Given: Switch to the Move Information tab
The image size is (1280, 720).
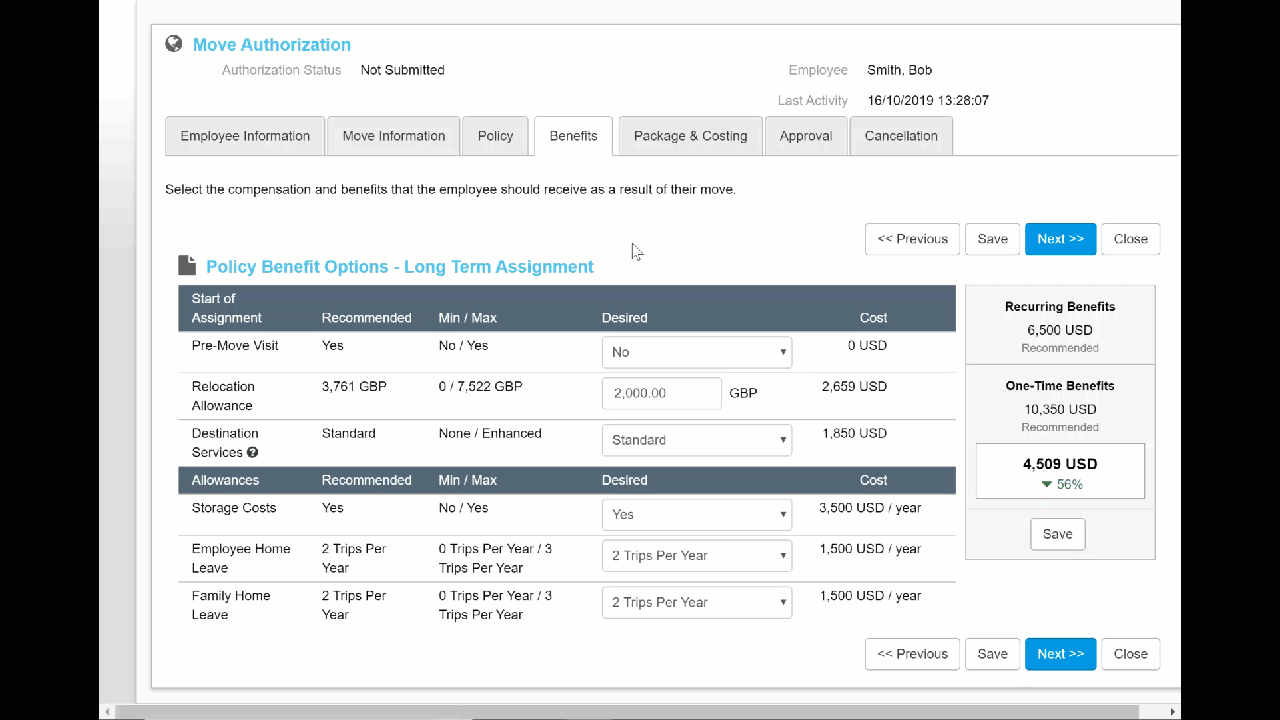Looking at the screenshot, I should click(394, 136).
